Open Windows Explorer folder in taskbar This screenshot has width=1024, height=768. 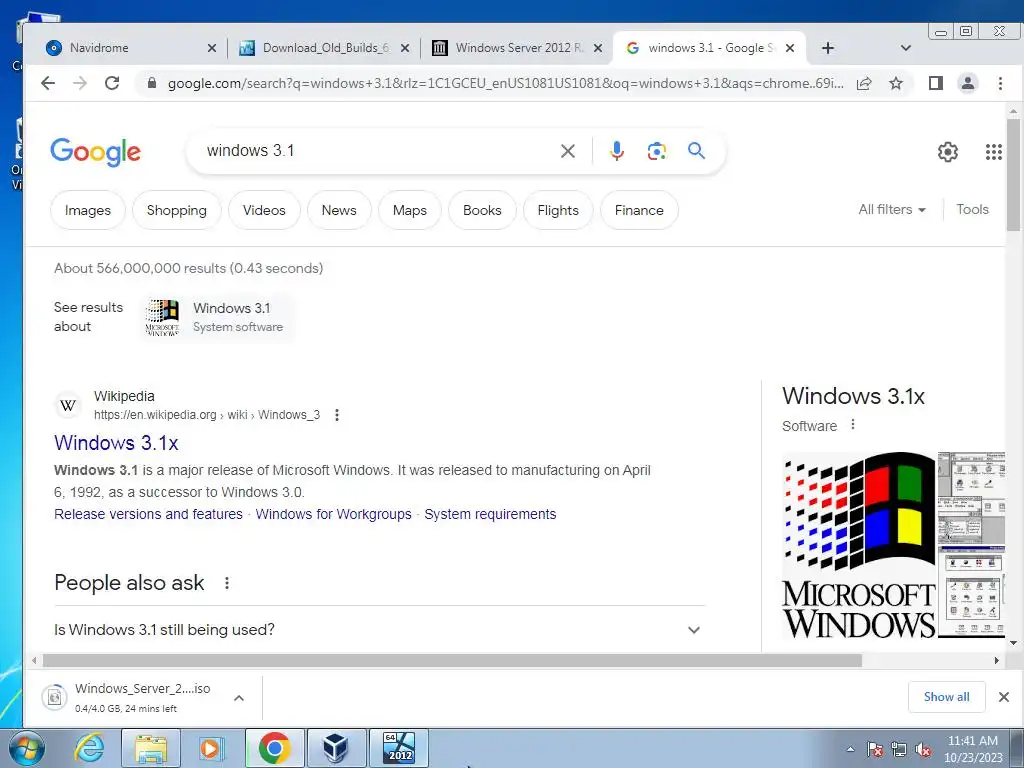point(151,748)
